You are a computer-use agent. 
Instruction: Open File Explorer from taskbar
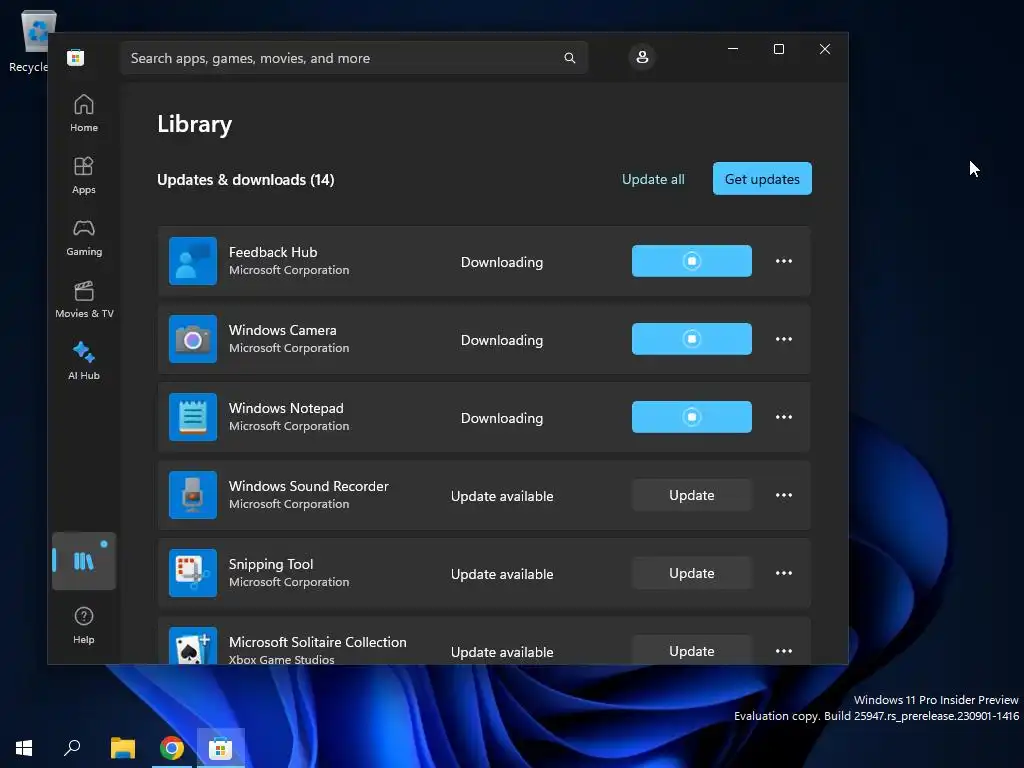pyautogui.click(x=122, y=748)
